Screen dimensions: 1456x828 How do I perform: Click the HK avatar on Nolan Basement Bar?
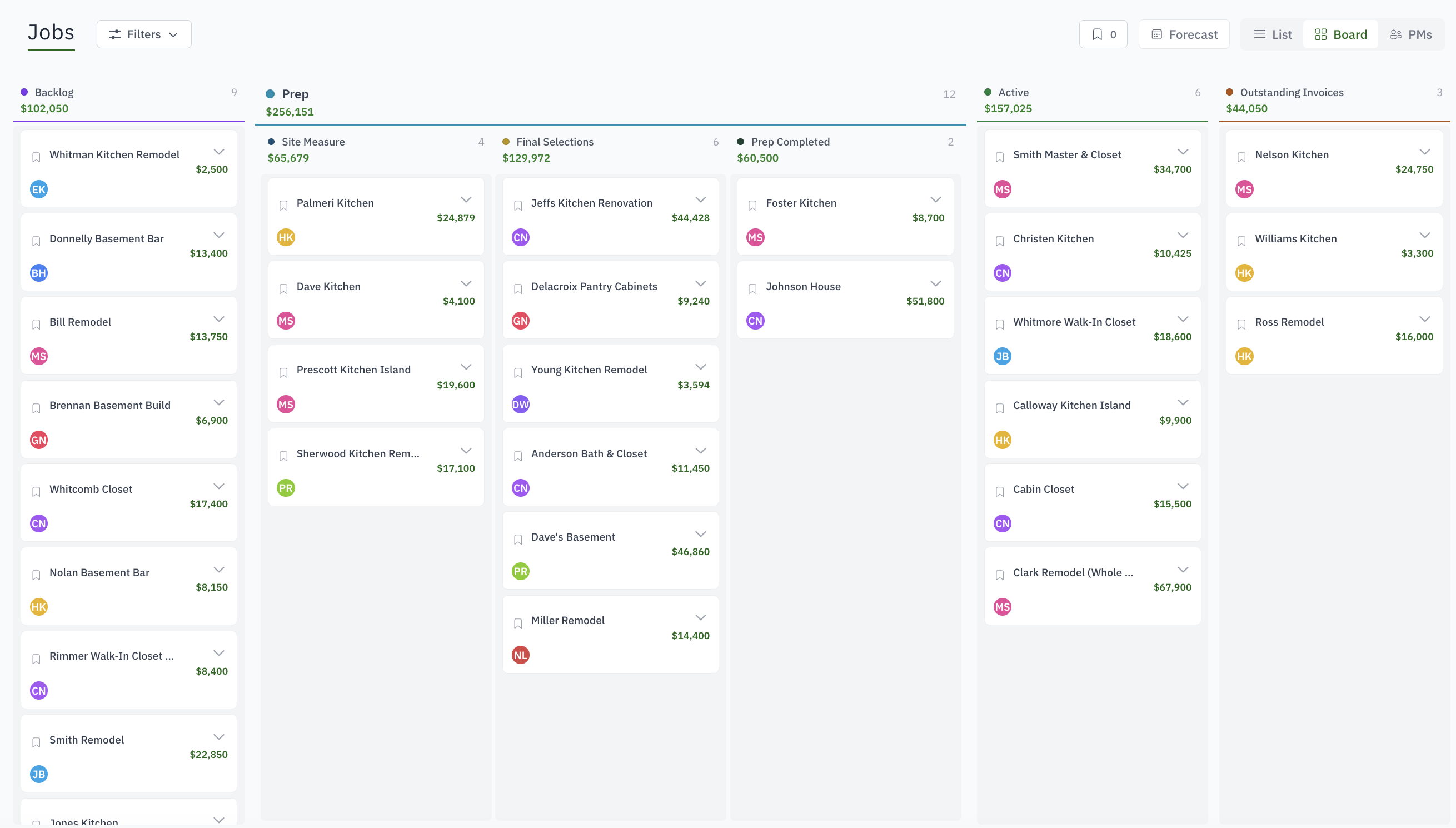point(39,607)
